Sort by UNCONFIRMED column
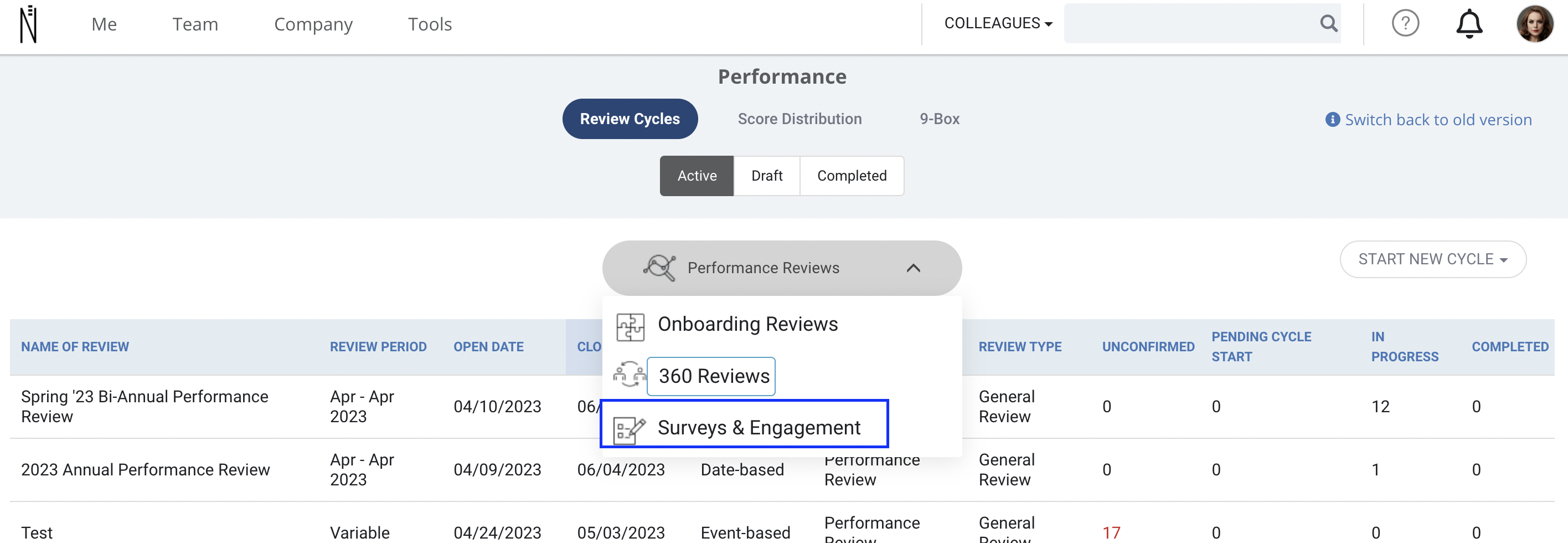Image resolution: width=1568 pixels, height=543 pixels. pyautogui.click(x=1148, y=347)
